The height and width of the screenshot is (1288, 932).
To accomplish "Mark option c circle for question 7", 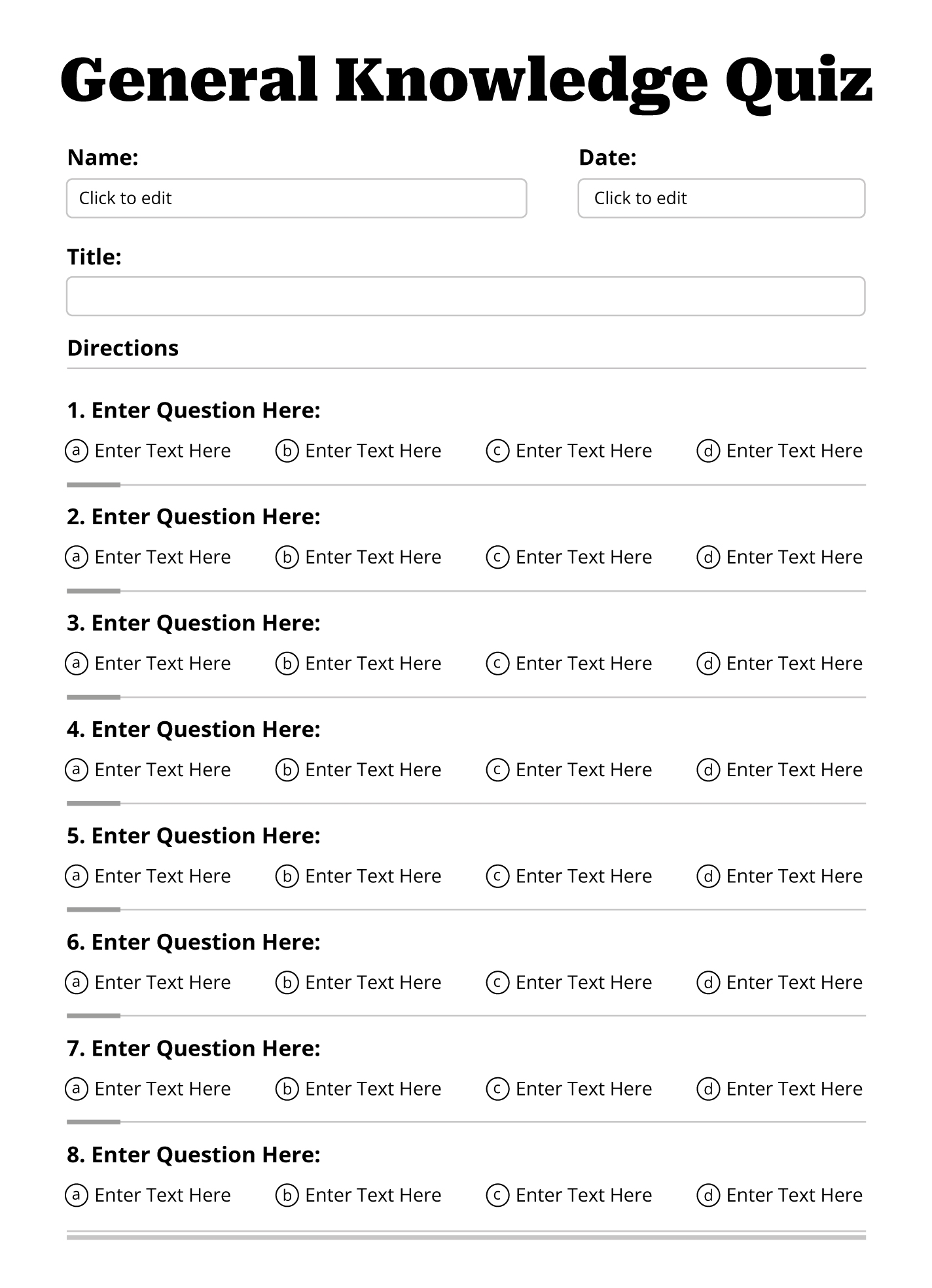I will [x=497, y=1089].
